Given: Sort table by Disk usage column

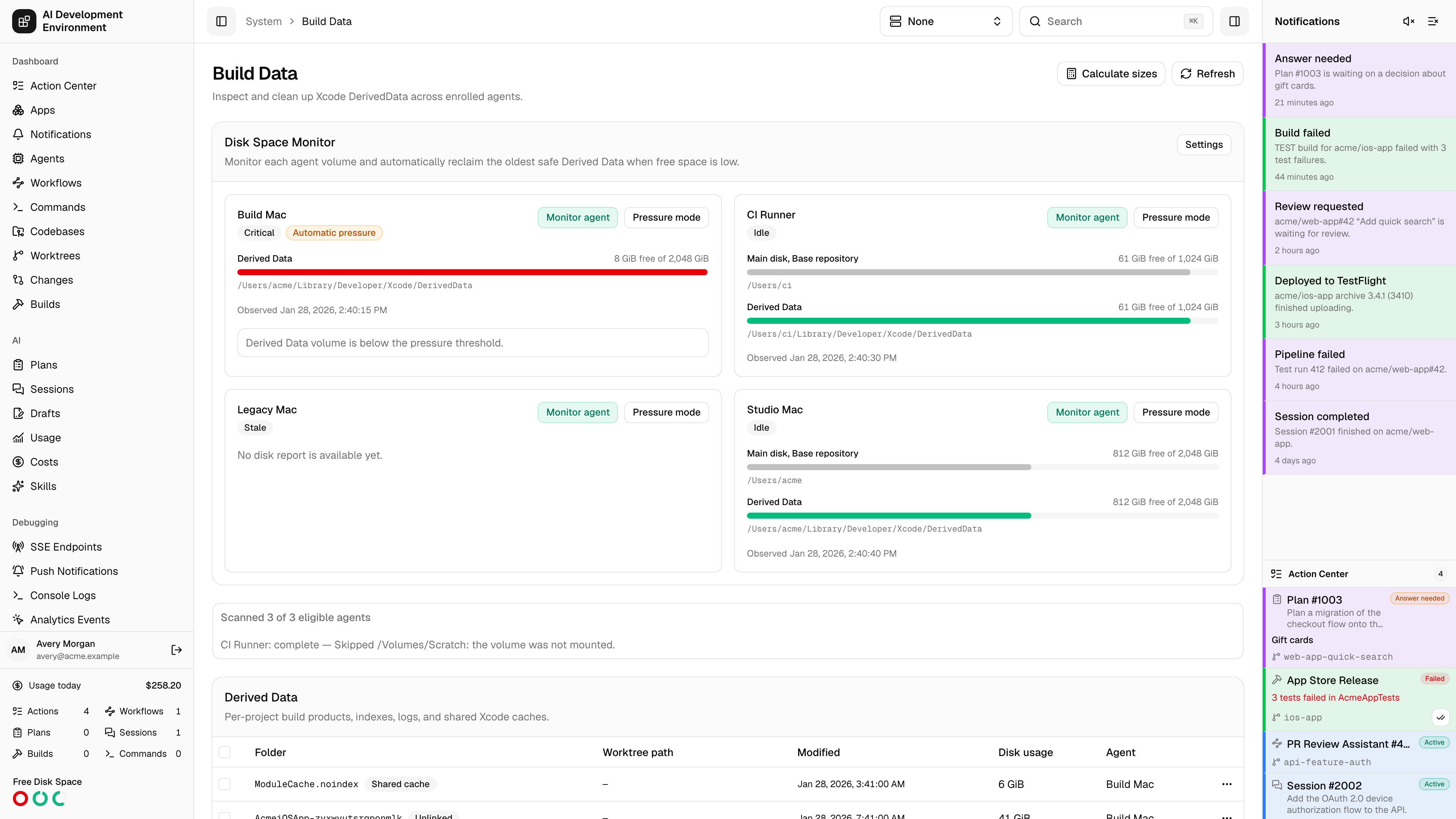Looking at the screenshot, I should (x=1025, y=752).
